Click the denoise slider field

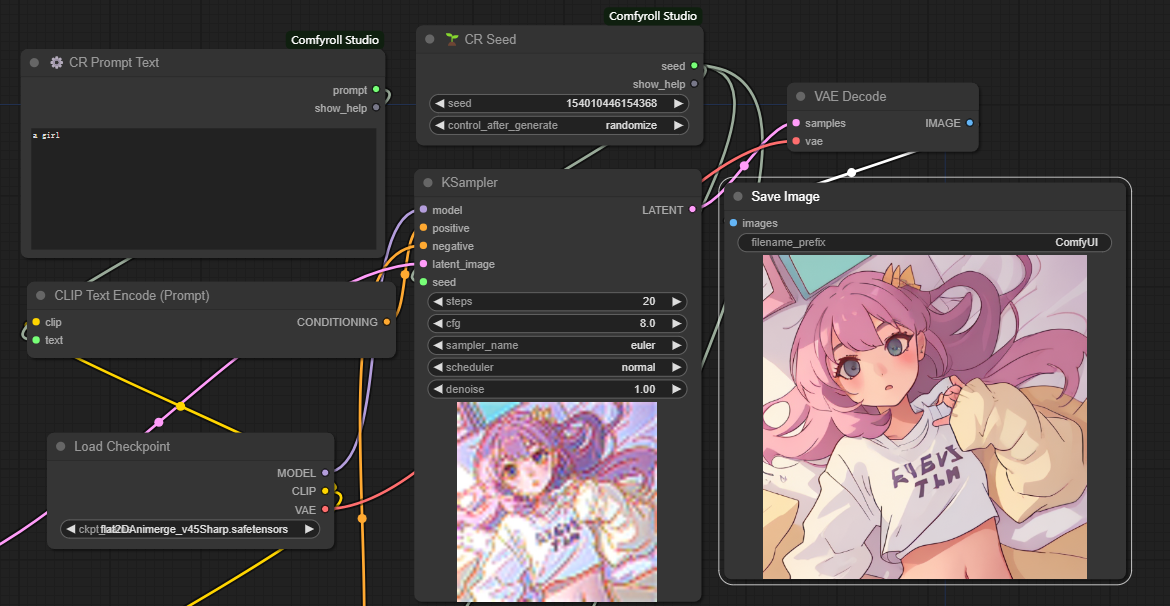(558, 389)
